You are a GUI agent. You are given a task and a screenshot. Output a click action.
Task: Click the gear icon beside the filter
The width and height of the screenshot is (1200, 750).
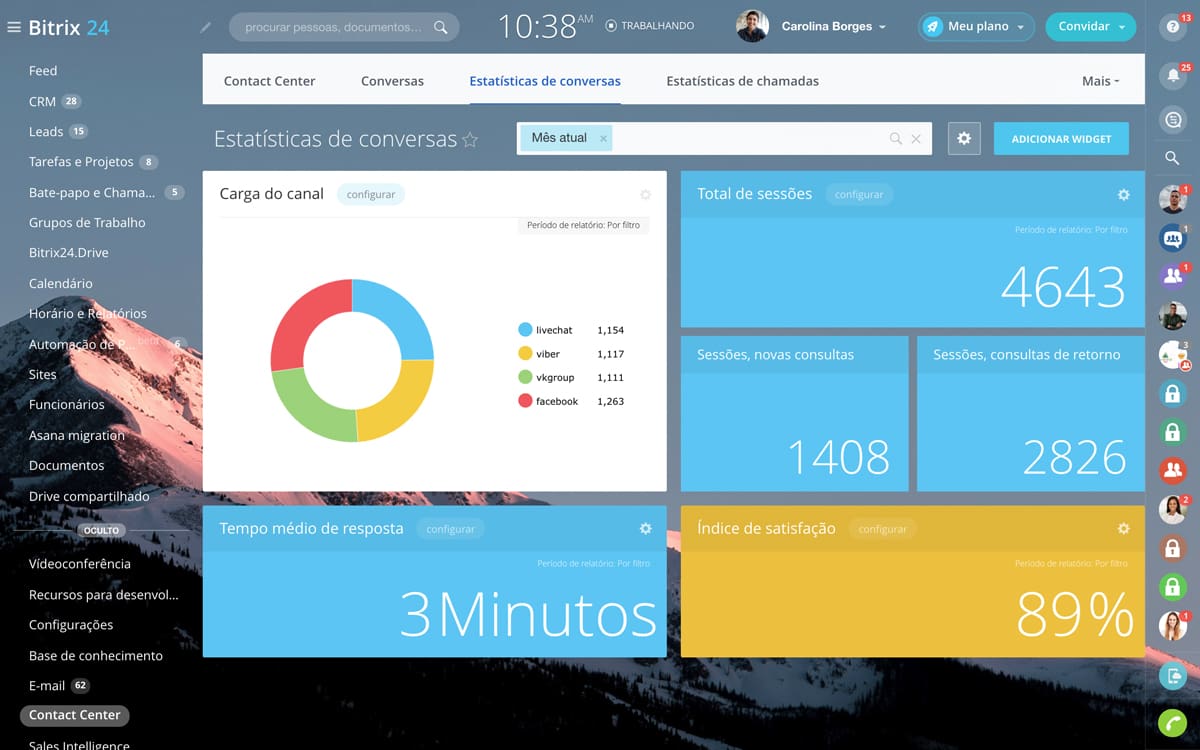click(964, 139)
